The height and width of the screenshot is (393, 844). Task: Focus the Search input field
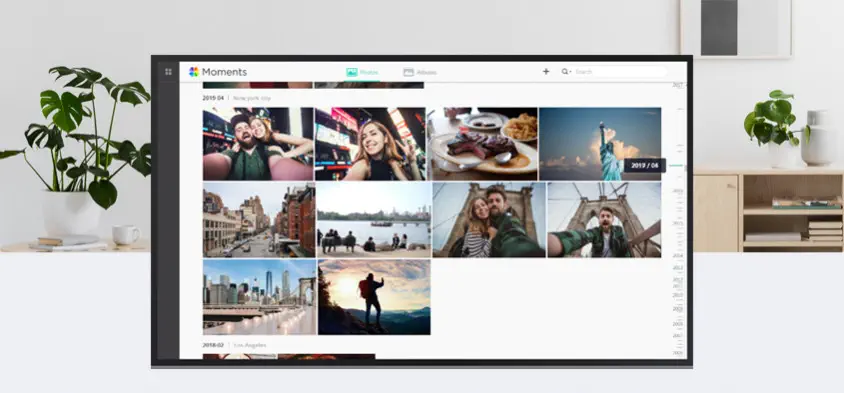[620, 72]
